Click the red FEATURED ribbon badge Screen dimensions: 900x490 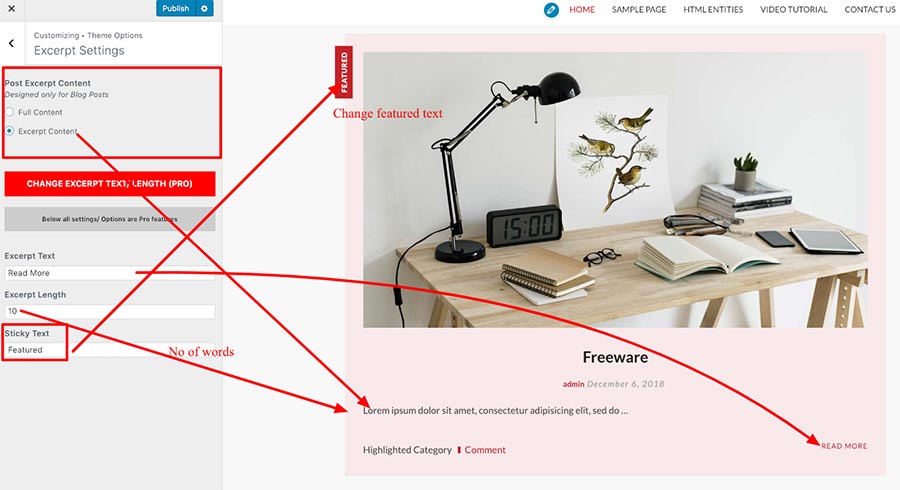(343, 72)
